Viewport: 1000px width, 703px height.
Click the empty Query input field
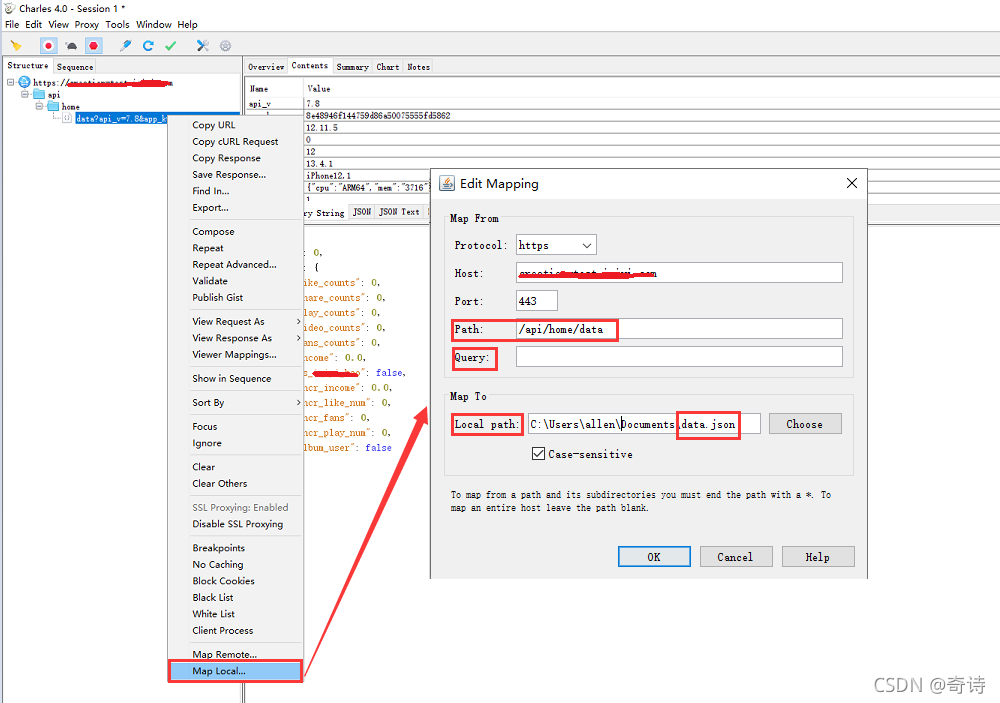pyautogui.click(x=679, y=357)
